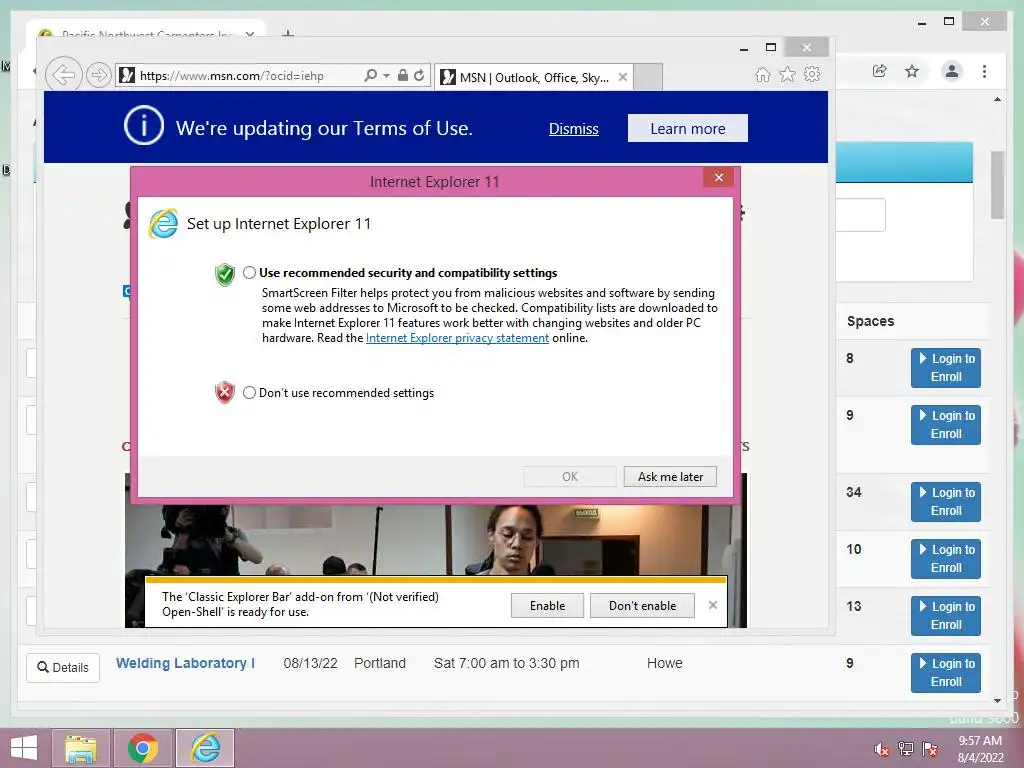The image size is (1024, 768).
Task: Click Internet Explorer taskbar icon
Action: (x=205, y=748)
